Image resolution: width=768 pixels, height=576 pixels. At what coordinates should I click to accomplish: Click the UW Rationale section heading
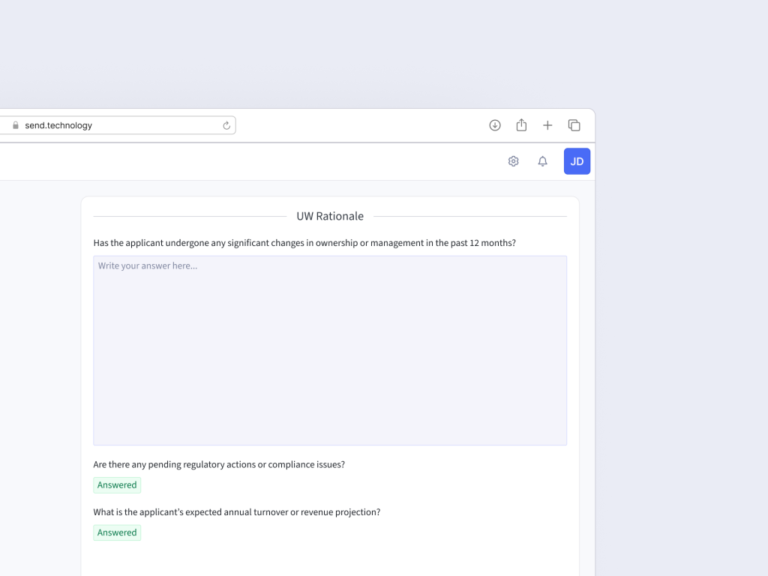(x=330, y=216)
